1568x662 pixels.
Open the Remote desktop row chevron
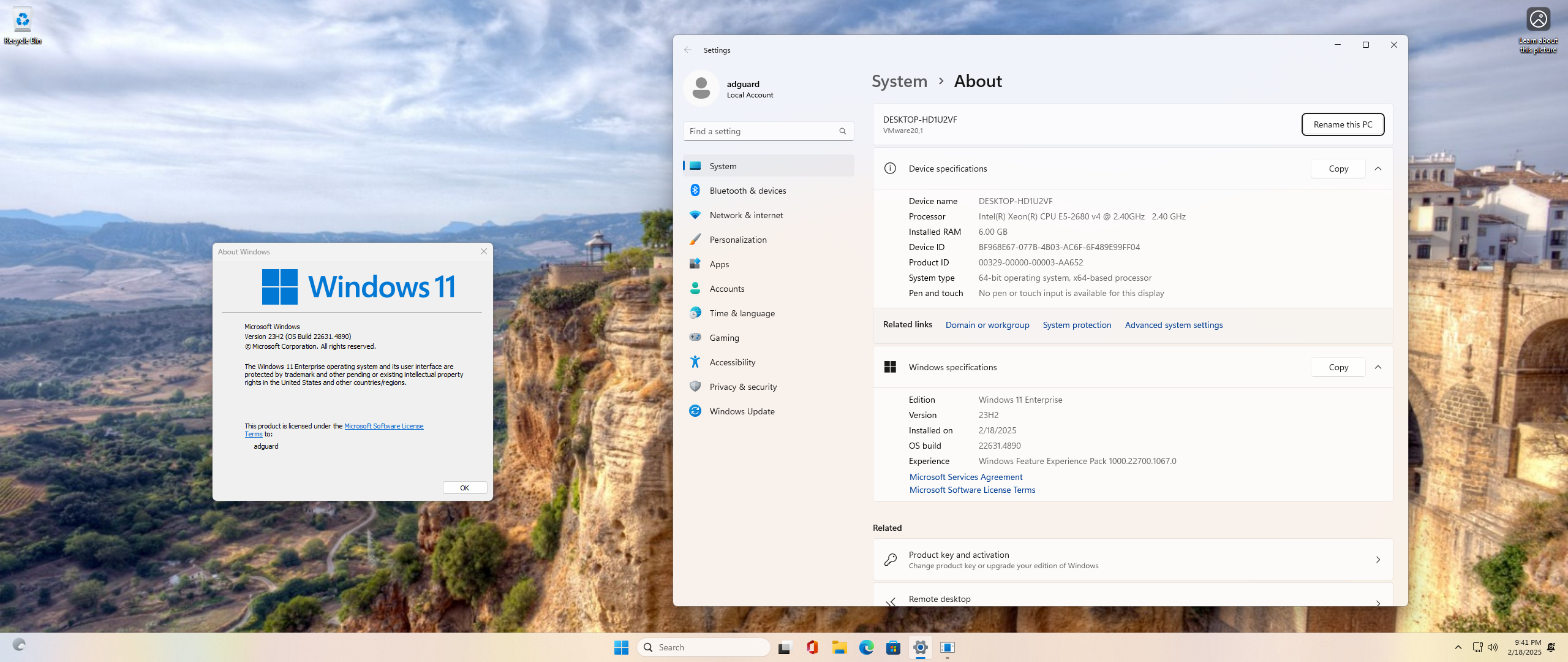click(1378, 603)
